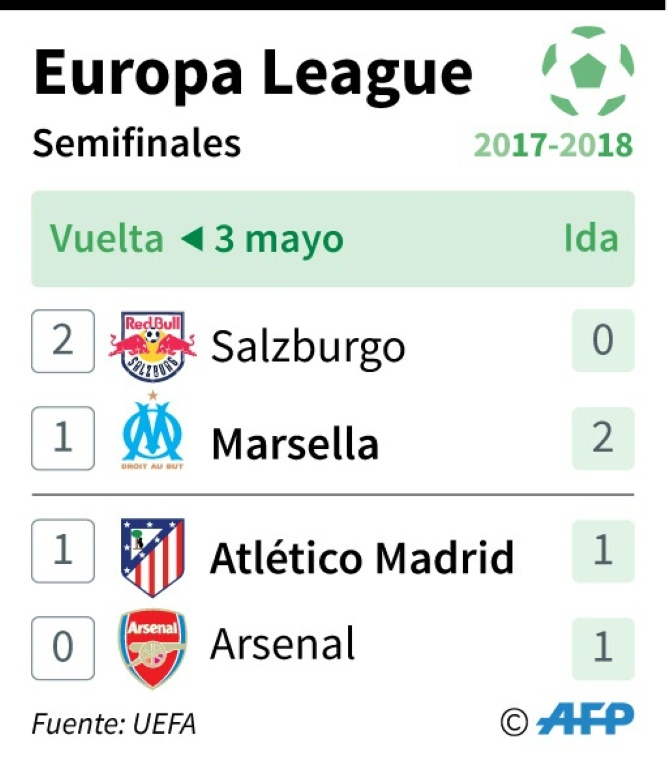
Task: Click the Marsella team name
Action: 295,443
